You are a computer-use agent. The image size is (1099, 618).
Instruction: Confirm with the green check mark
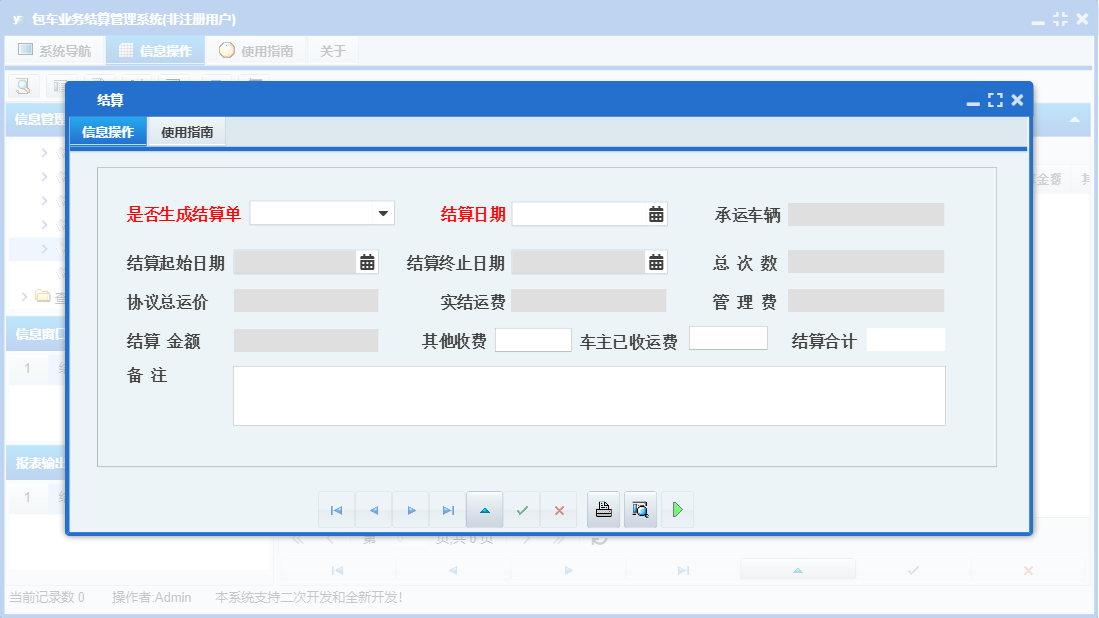[x=522, y=509]
